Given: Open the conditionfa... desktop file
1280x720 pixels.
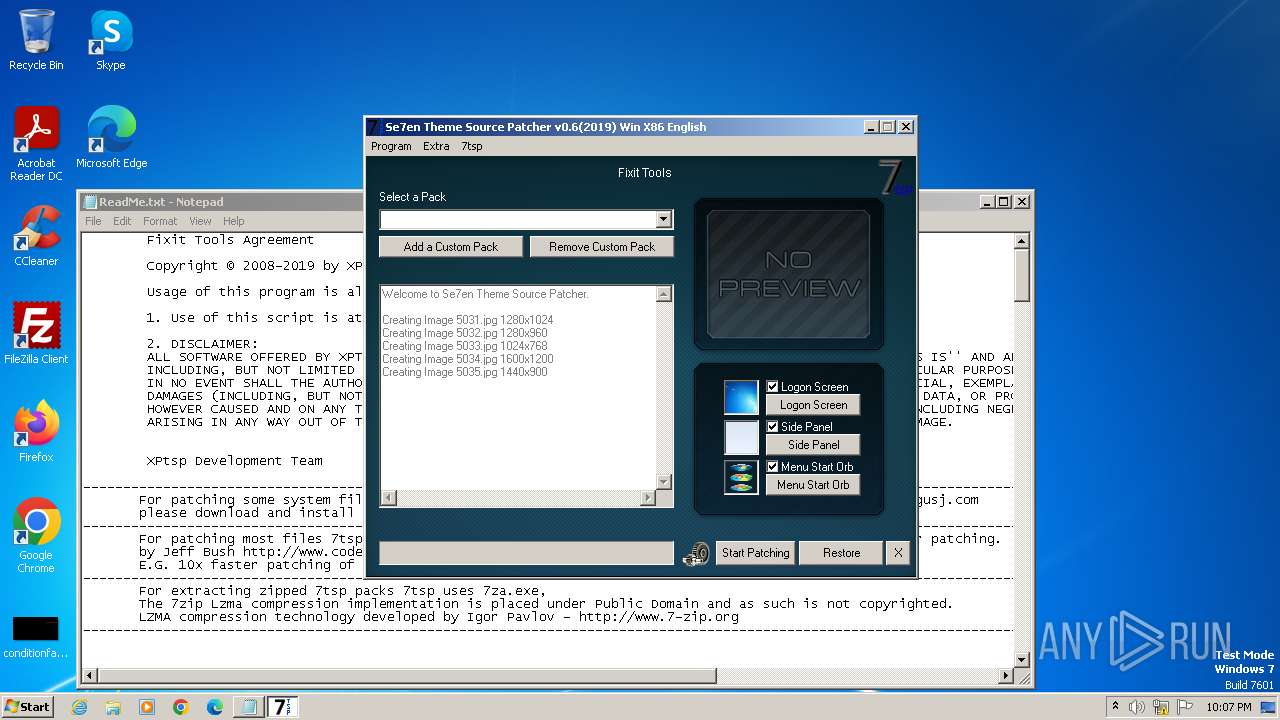Looking at the screenshot, I should pos(36,636).
